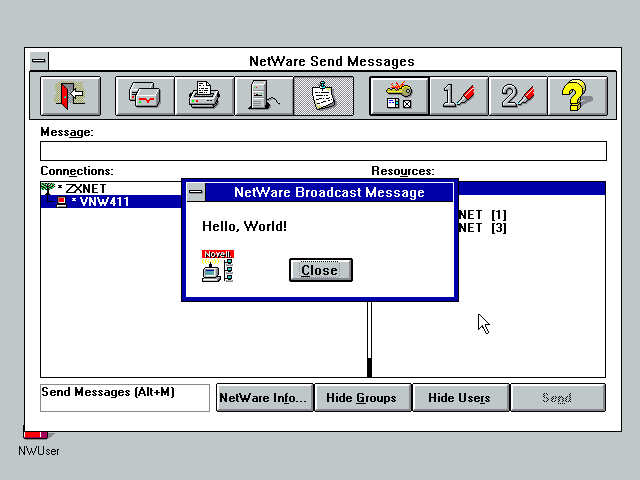Image resolution: width=640 pixels, height=480 pixels.
Task: Click user-defined button 1 icon
Action: point(459,96)
